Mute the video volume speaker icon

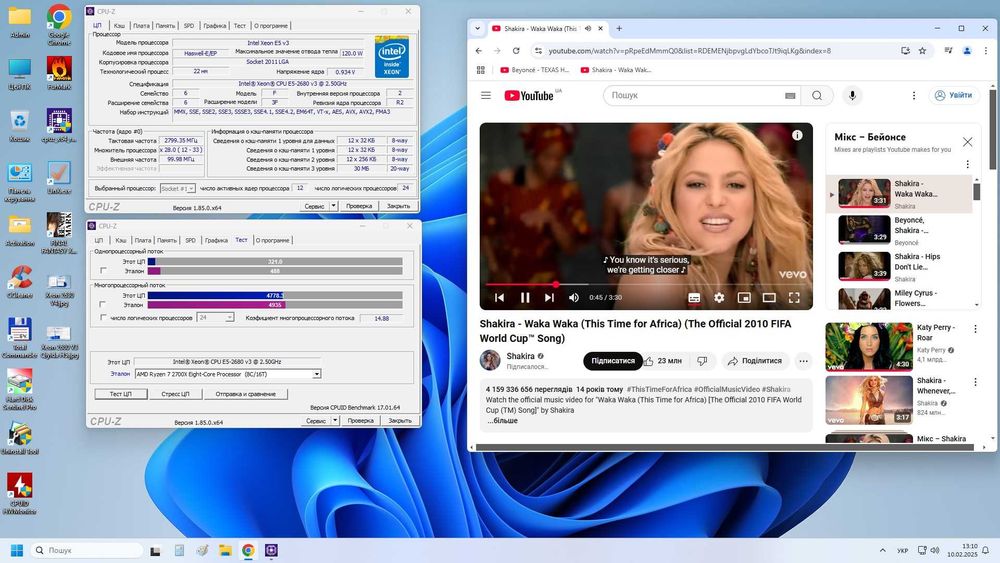tap(574, 297)
